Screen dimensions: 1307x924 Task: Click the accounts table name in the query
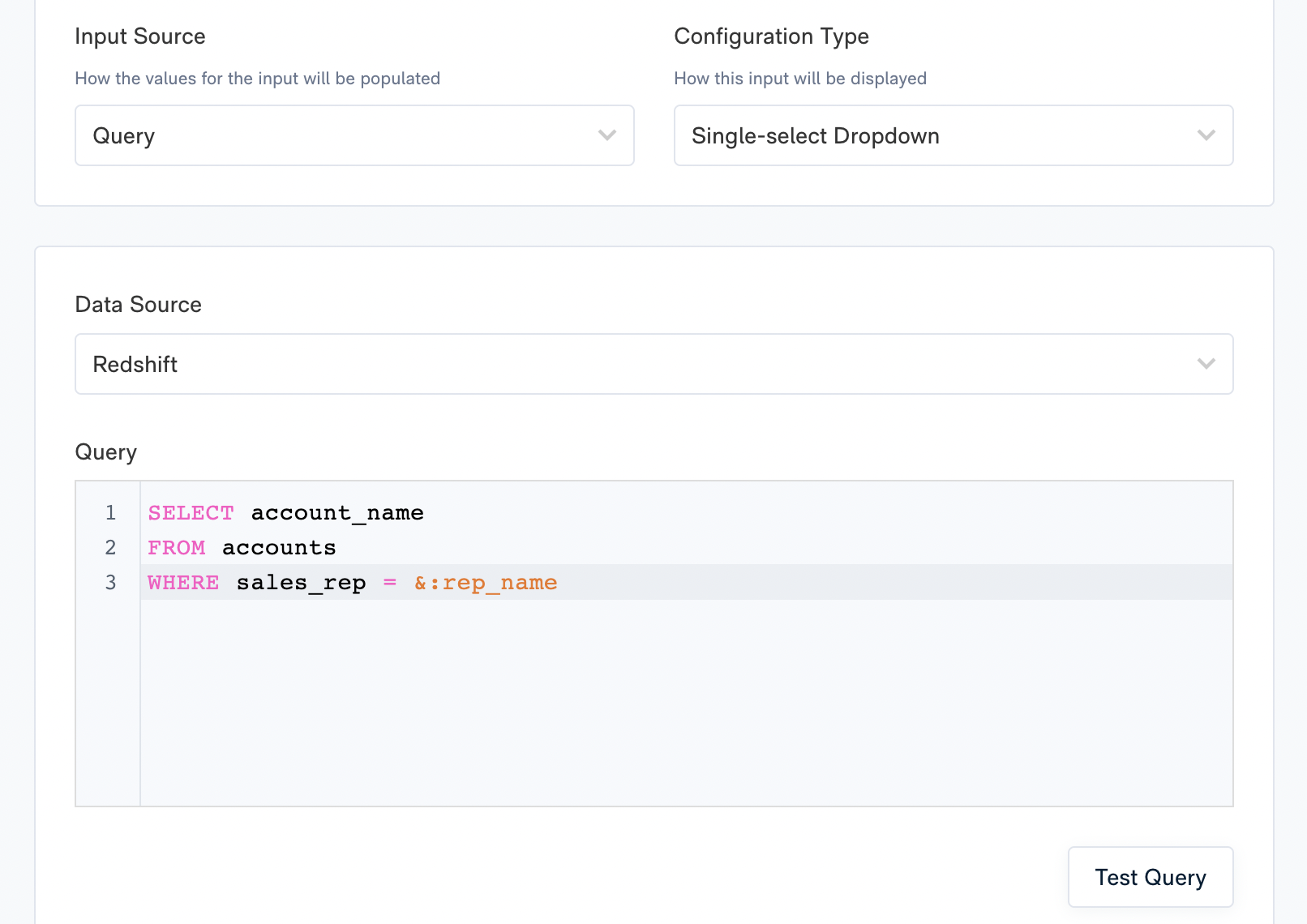tap(278, 547)
